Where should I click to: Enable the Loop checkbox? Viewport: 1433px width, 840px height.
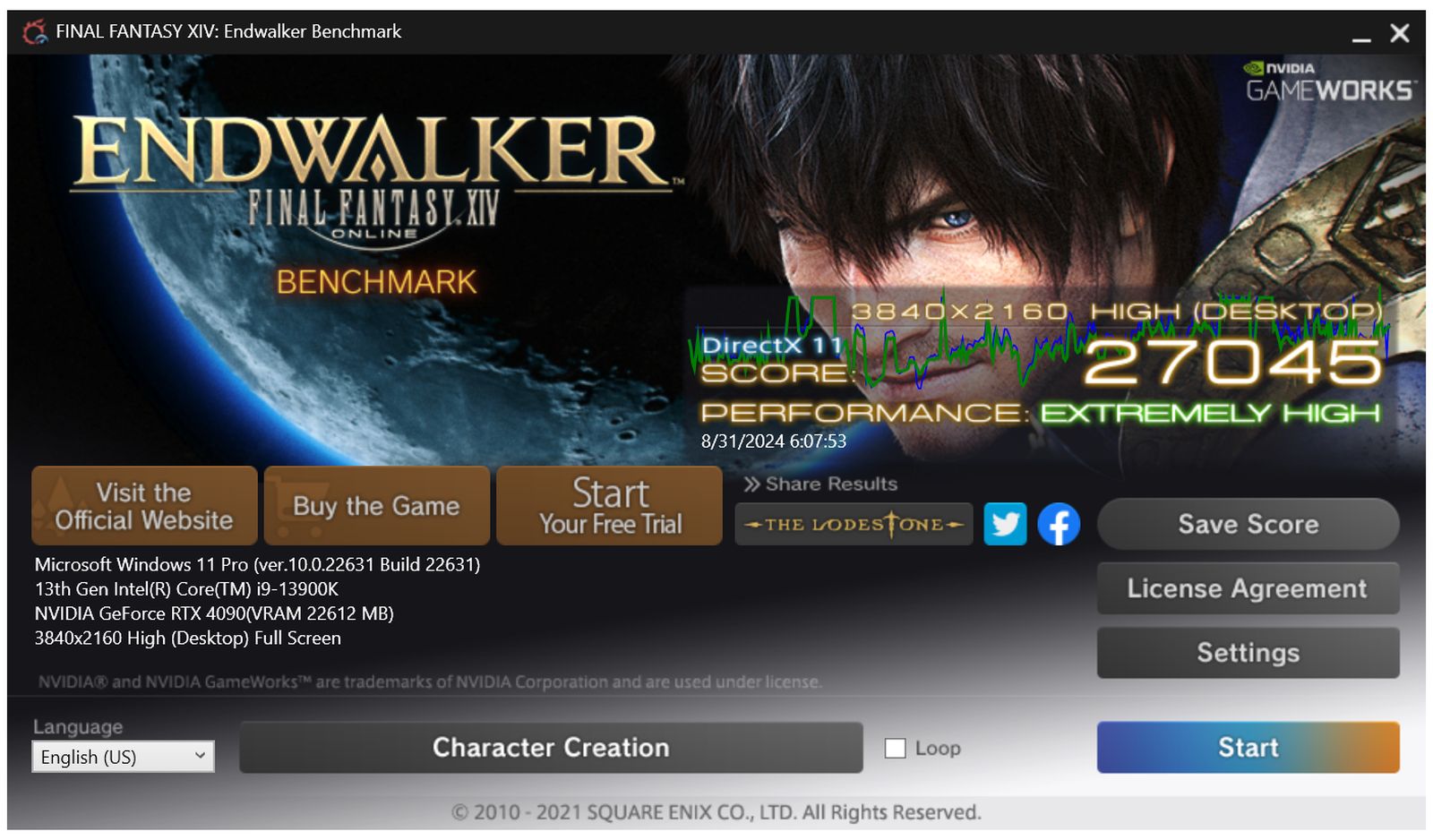tap(895, 748)
